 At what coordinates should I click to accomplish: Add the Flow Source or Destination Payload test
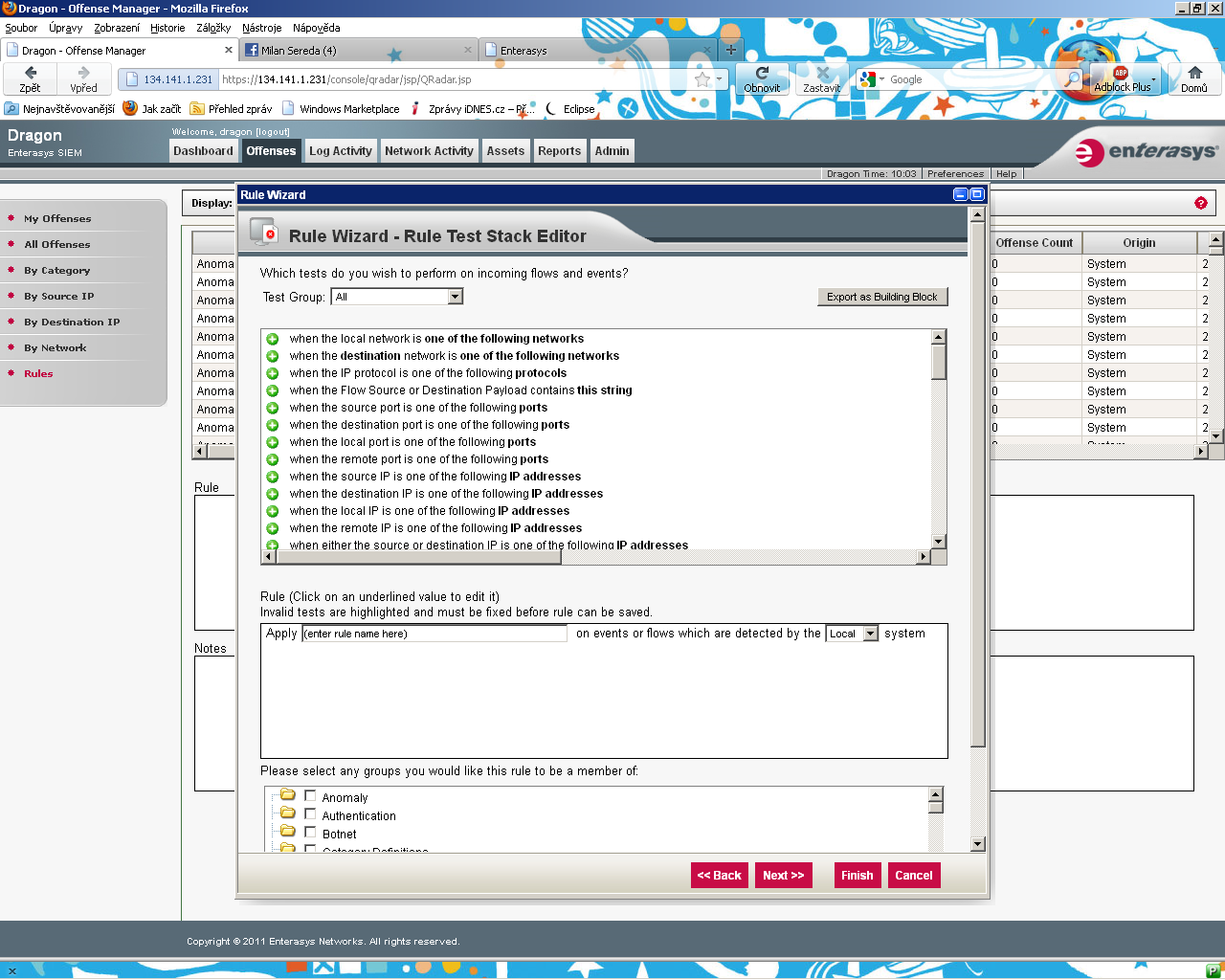(x=272, y=390)
